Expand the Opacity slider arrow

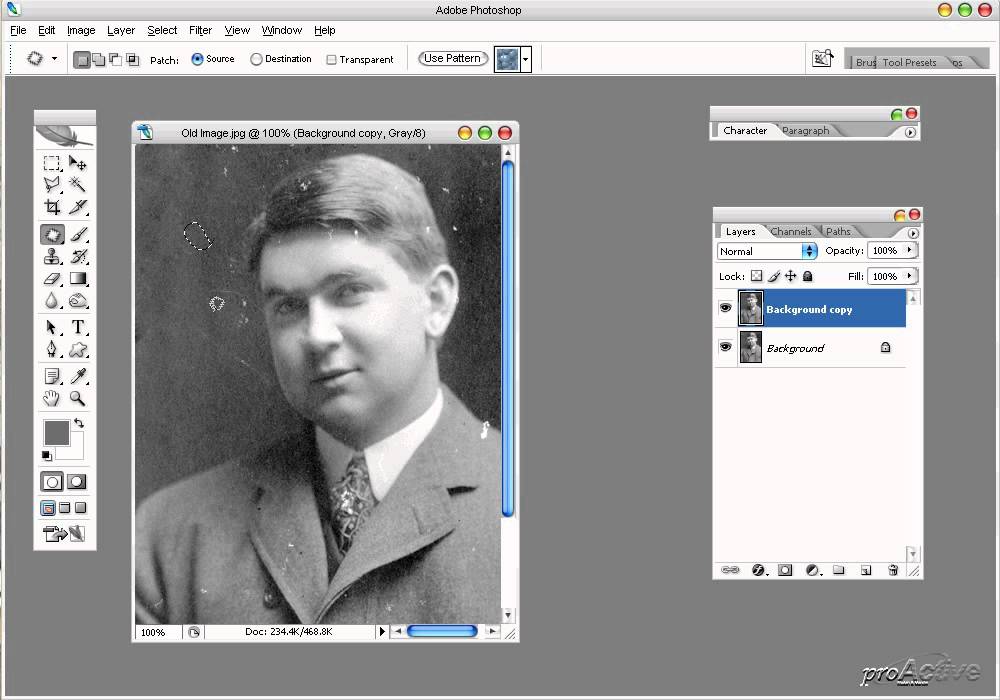[910, 251]
